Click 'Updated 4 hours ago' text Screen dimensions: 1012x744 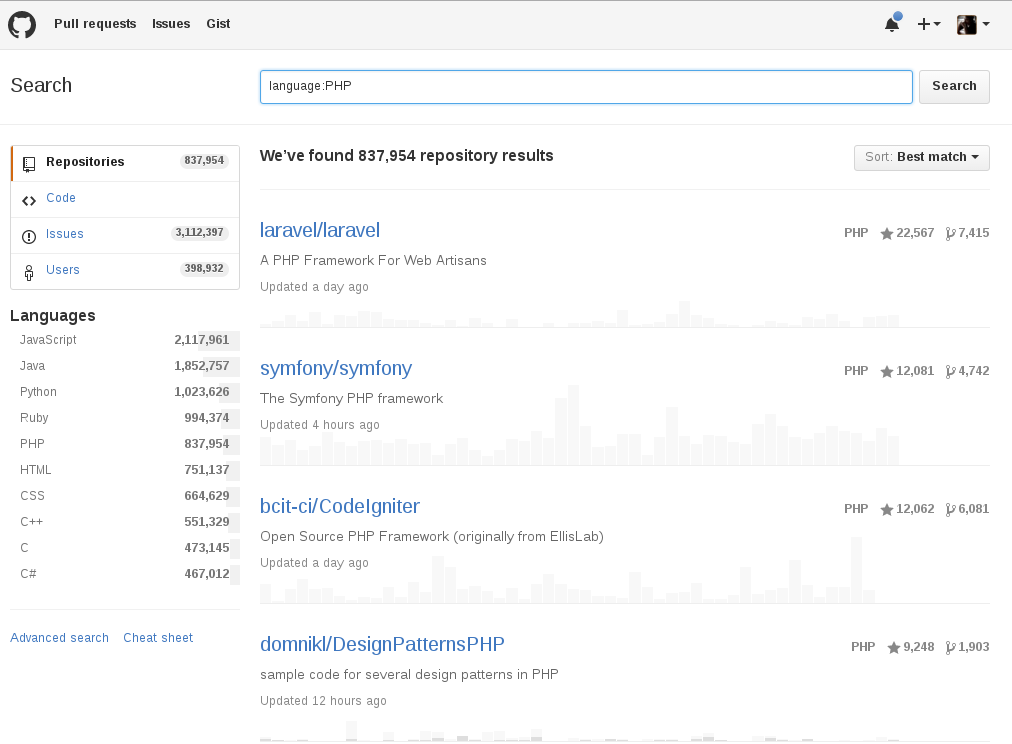pos(320,425)
